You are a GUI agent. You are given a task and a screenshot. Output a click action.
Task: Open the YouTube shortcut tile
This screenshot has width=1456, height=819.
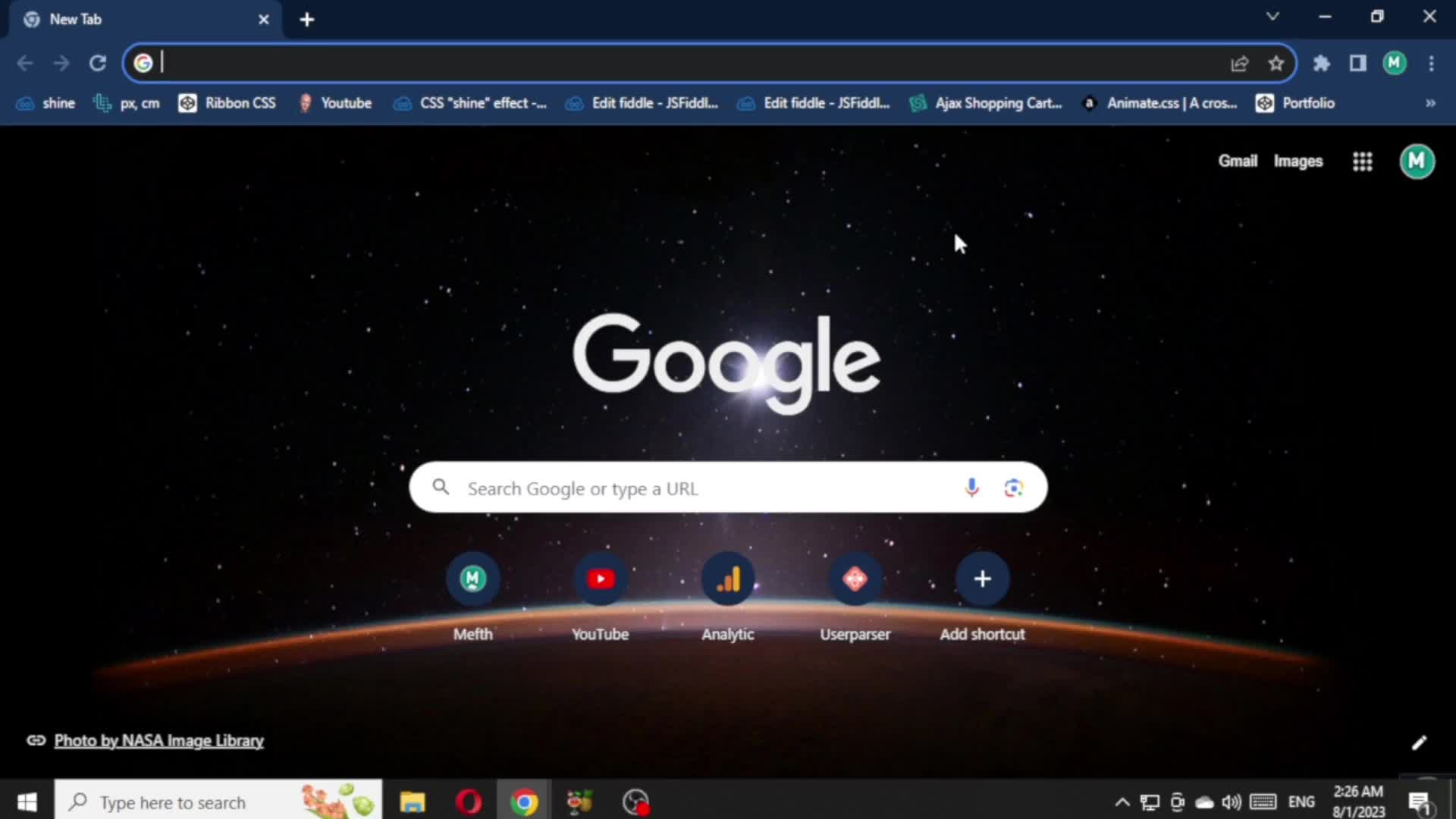pyautogui.click(x=600, y=579)
